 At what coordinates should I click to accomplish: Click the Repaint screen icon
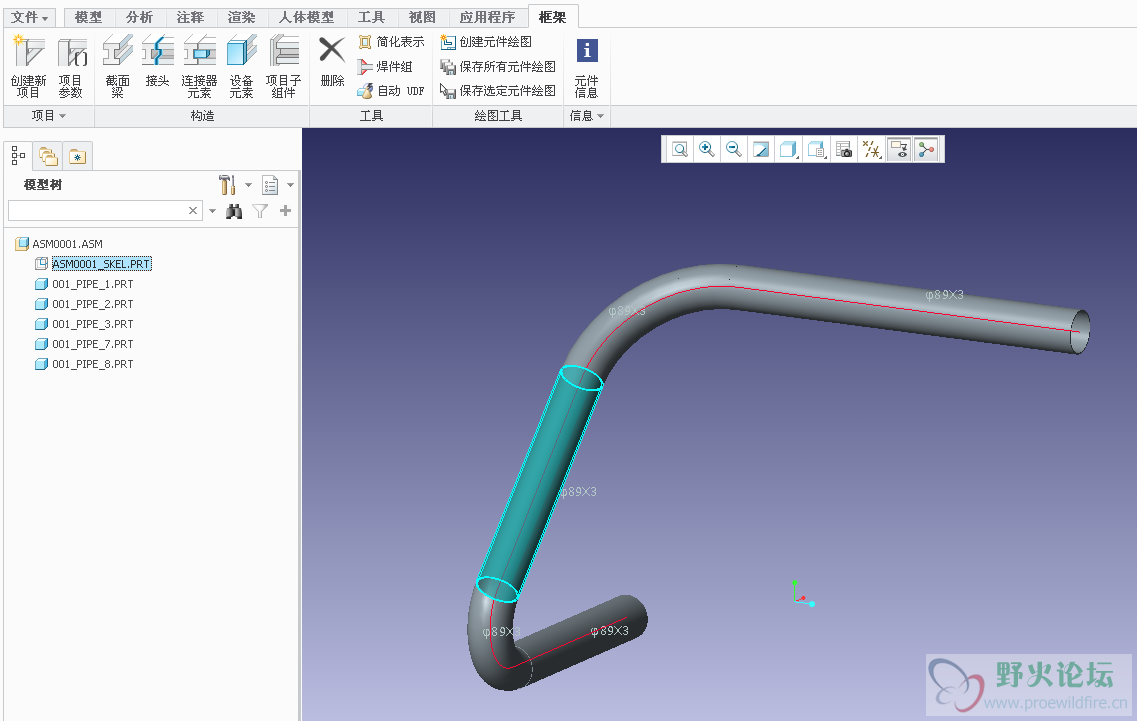click(761, 149)
